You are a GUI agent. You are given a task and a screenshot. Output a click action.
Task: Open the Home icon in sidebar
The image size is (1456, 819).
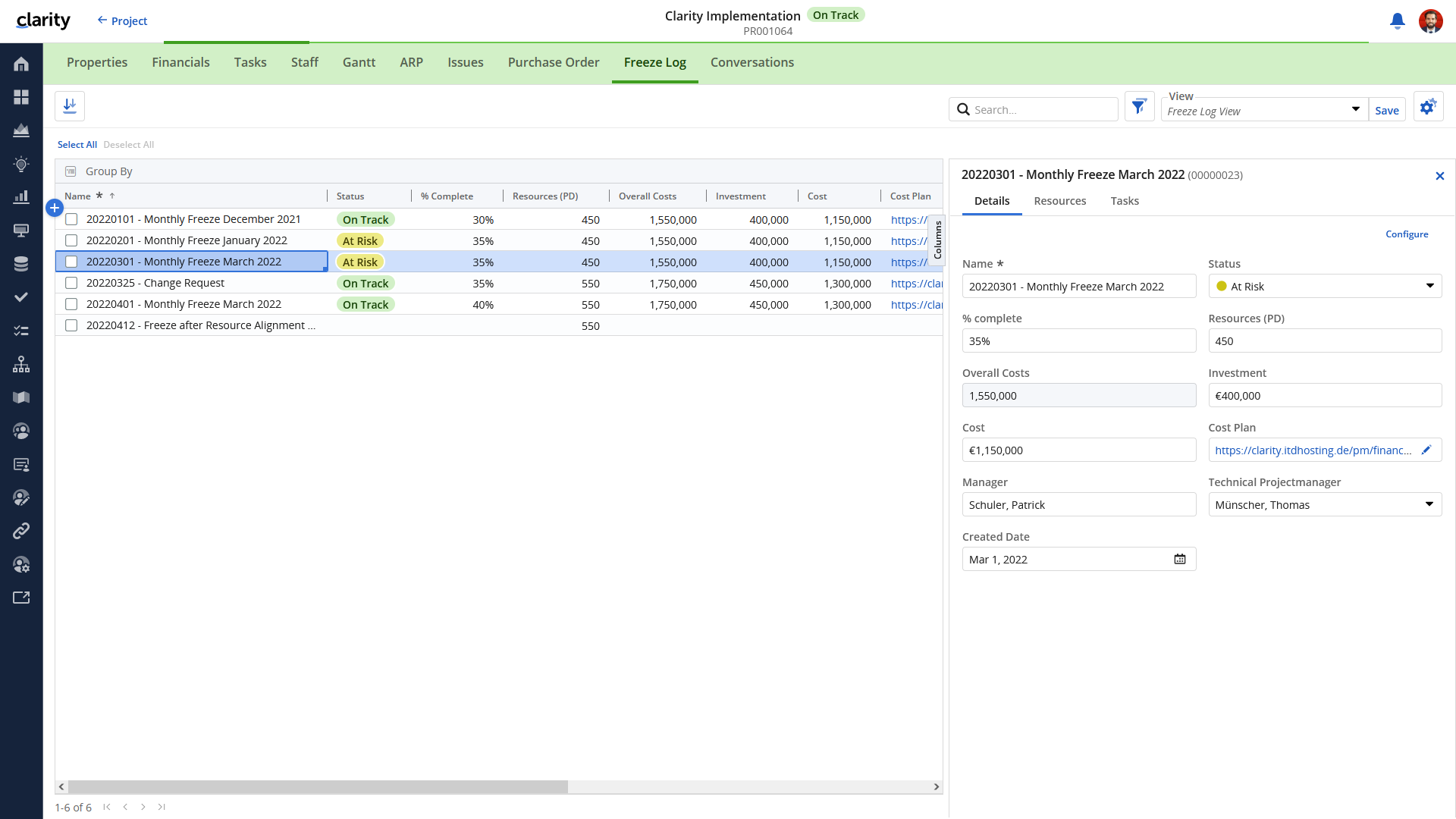21,64
